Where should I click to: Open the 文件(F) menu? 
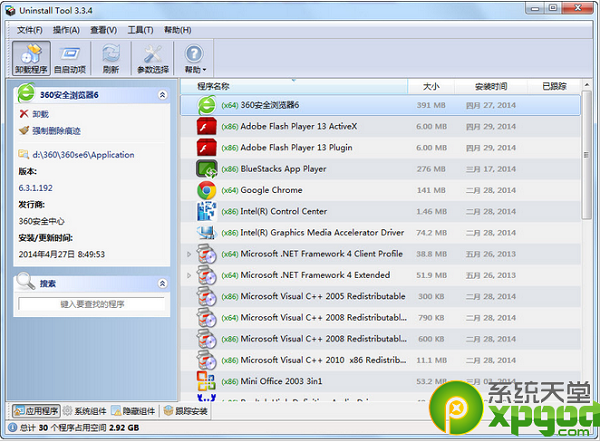[x=29, y=30]
